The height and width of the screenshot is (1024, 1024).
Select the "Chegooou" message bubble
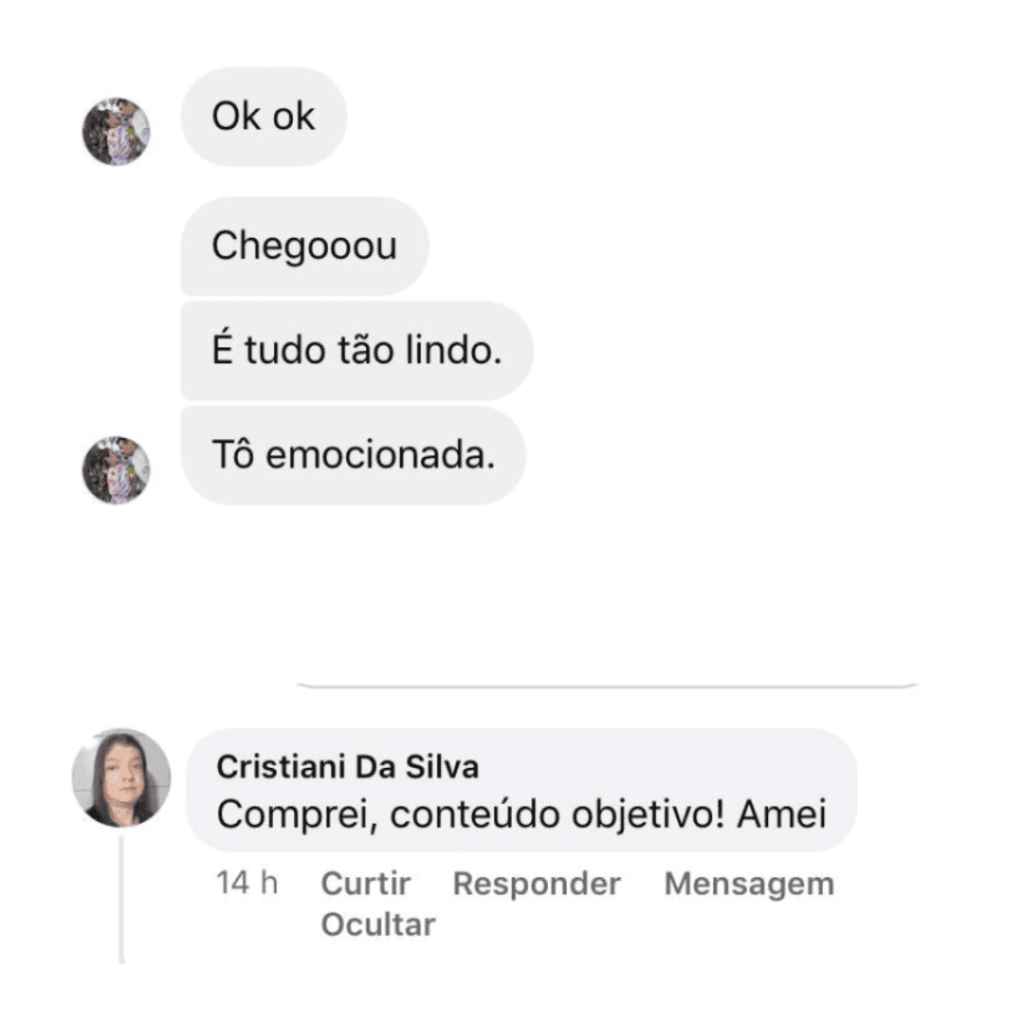coord(305,246)
